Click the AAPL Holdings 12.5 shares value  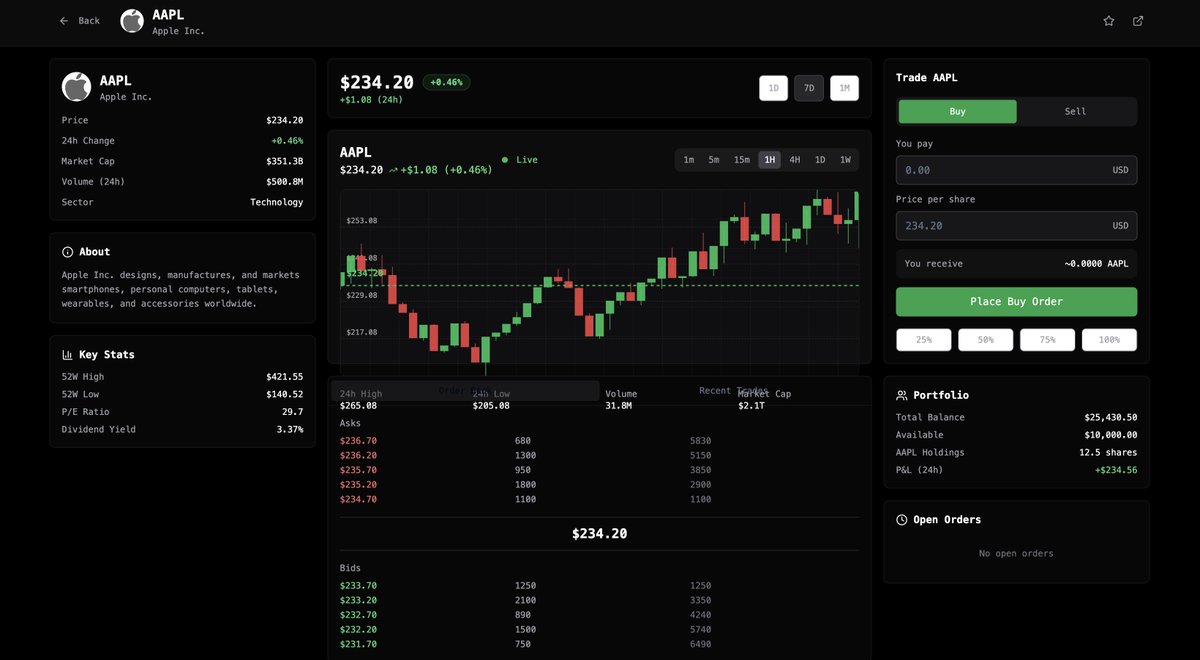(1107, 453)
